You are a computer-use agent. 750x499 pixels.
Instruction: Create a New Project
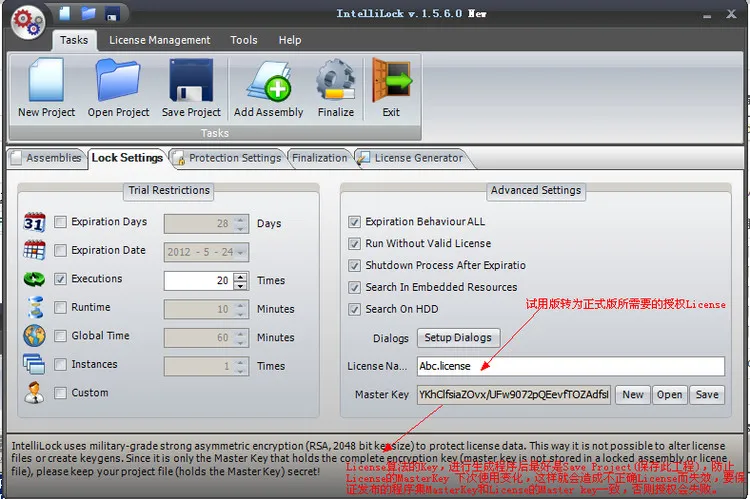pos(46,88)
